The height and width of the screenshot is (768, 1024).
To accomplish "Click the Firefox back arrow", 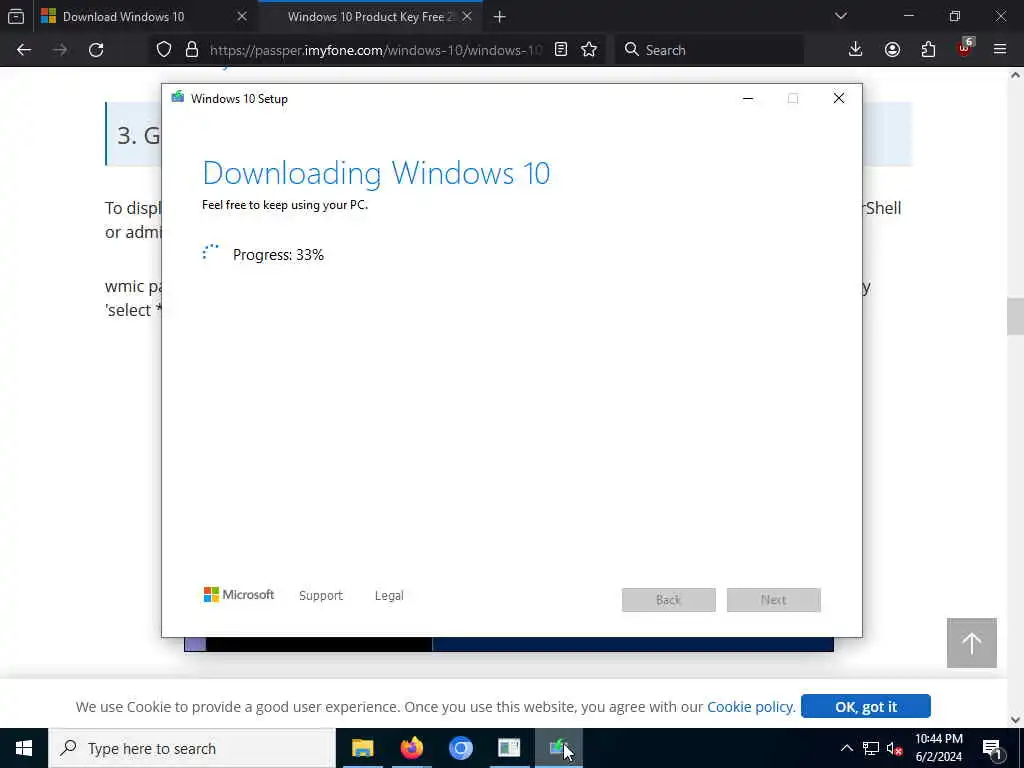I will click(x=24, y=50).
